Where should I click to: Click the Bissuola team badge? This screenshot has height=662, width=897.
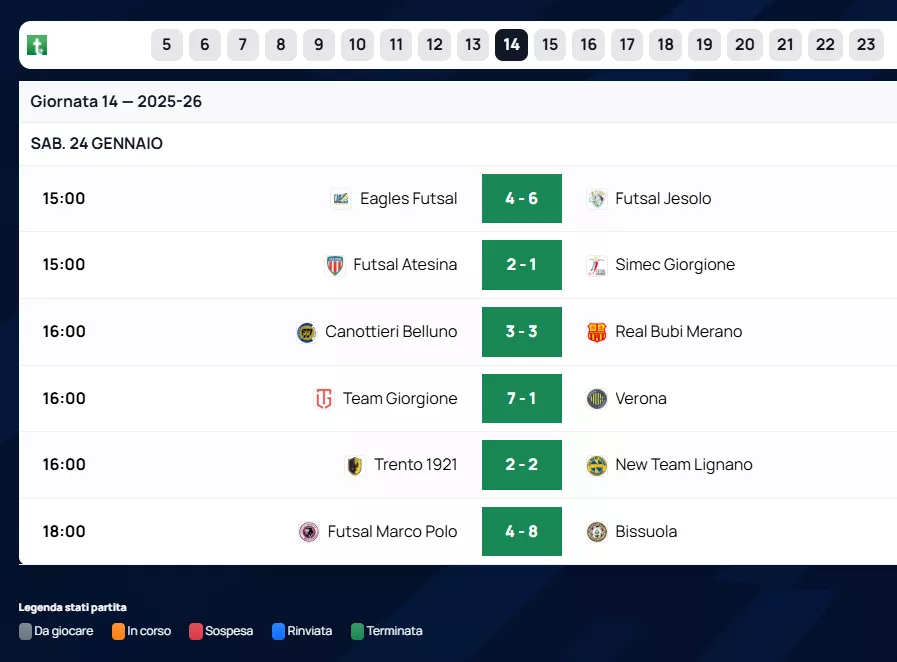pyautogui.click(x=597, y=532)
